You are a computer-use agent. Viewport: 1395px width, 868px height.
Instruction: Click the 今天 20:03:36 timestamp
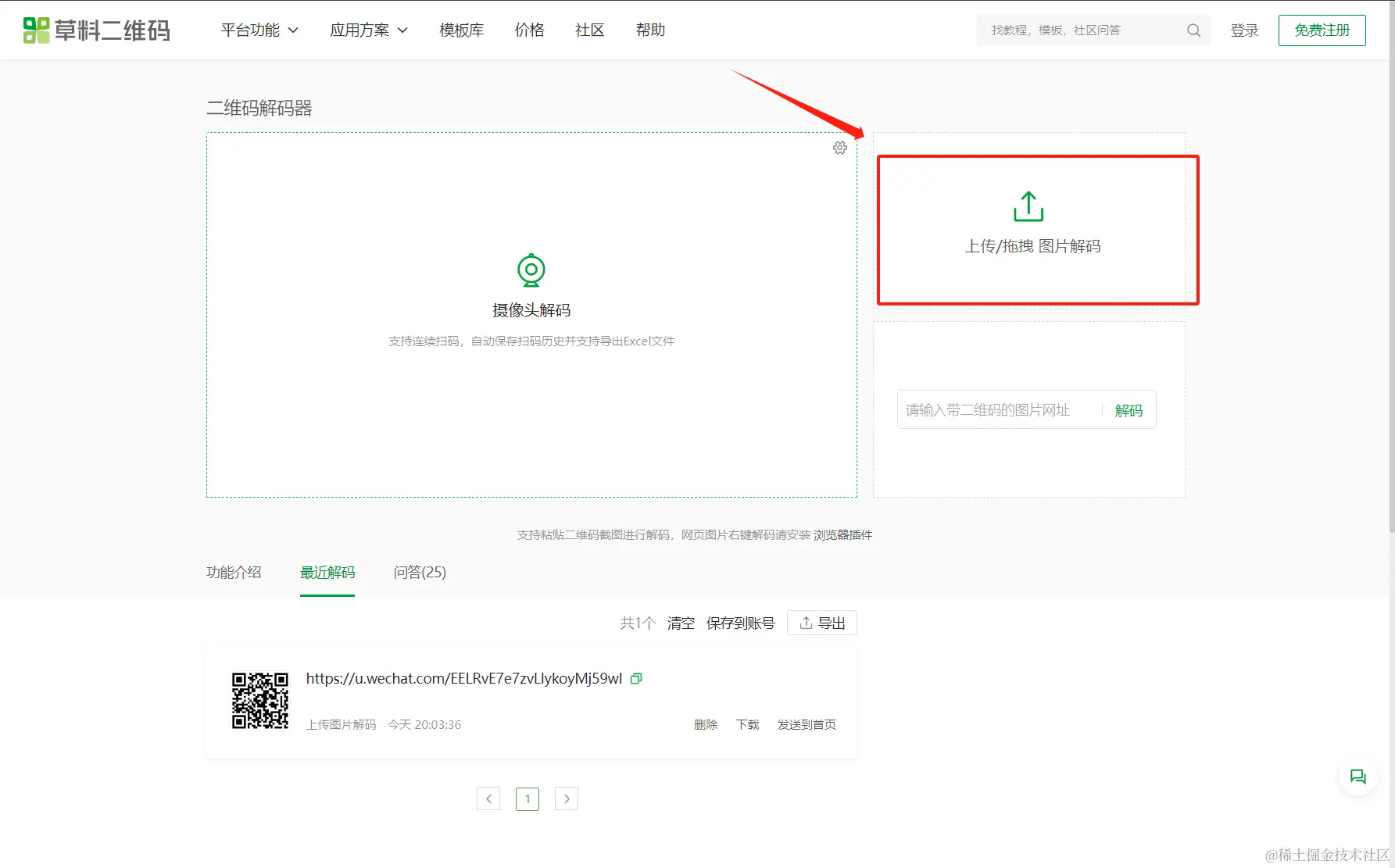point(424,725)
